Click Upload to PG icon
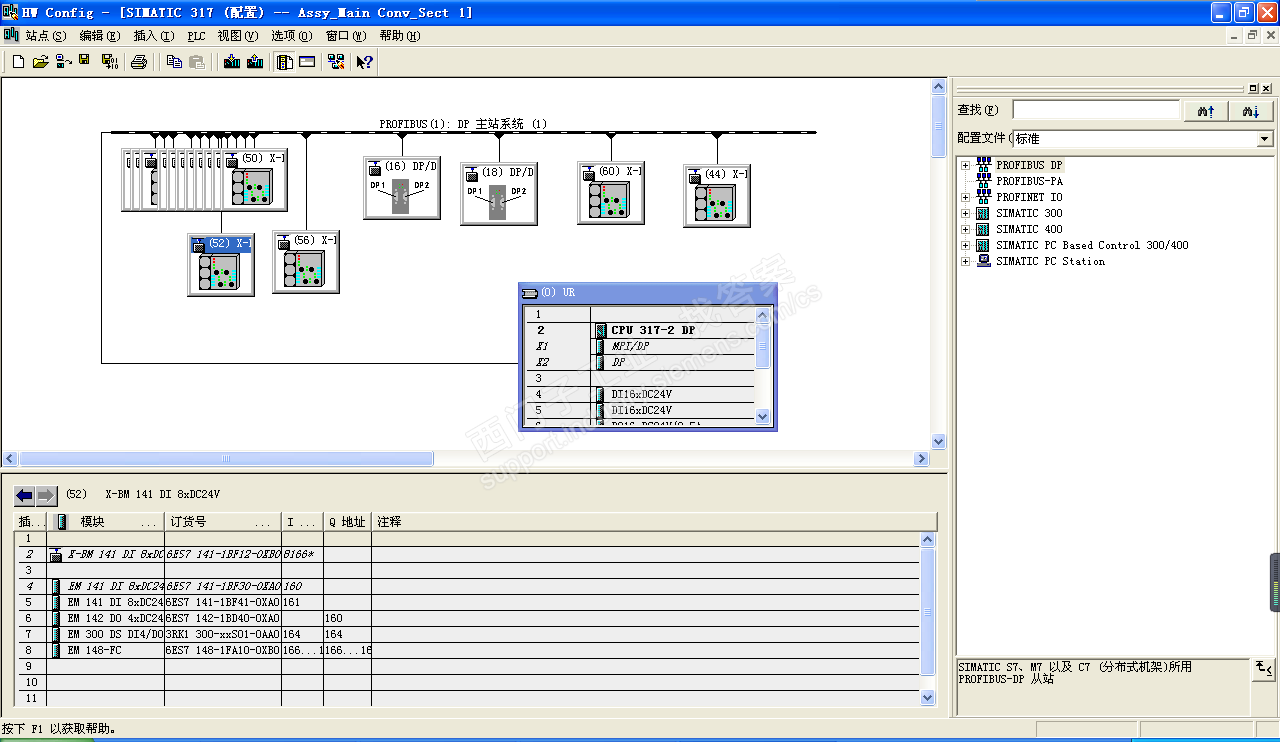The image size is (1280, 742). (x=255, y=62)
